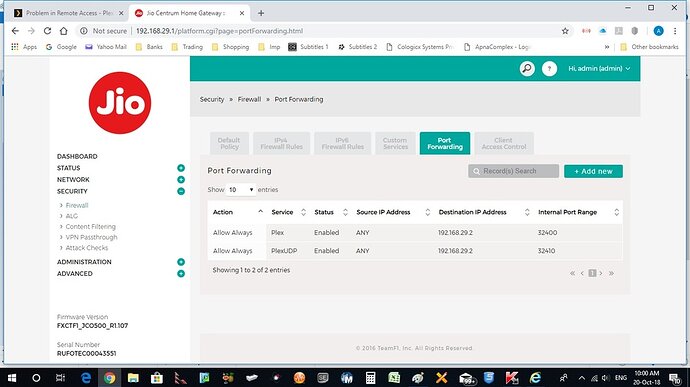Screen dimensions: 690x387
Task: Bookmark this page with star icon
Action: (565, 31)
